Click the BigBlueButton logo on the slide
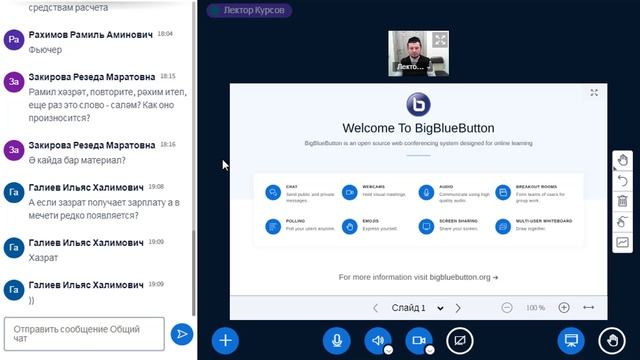This screenshot has width=640, height=360. coord(418,104)
